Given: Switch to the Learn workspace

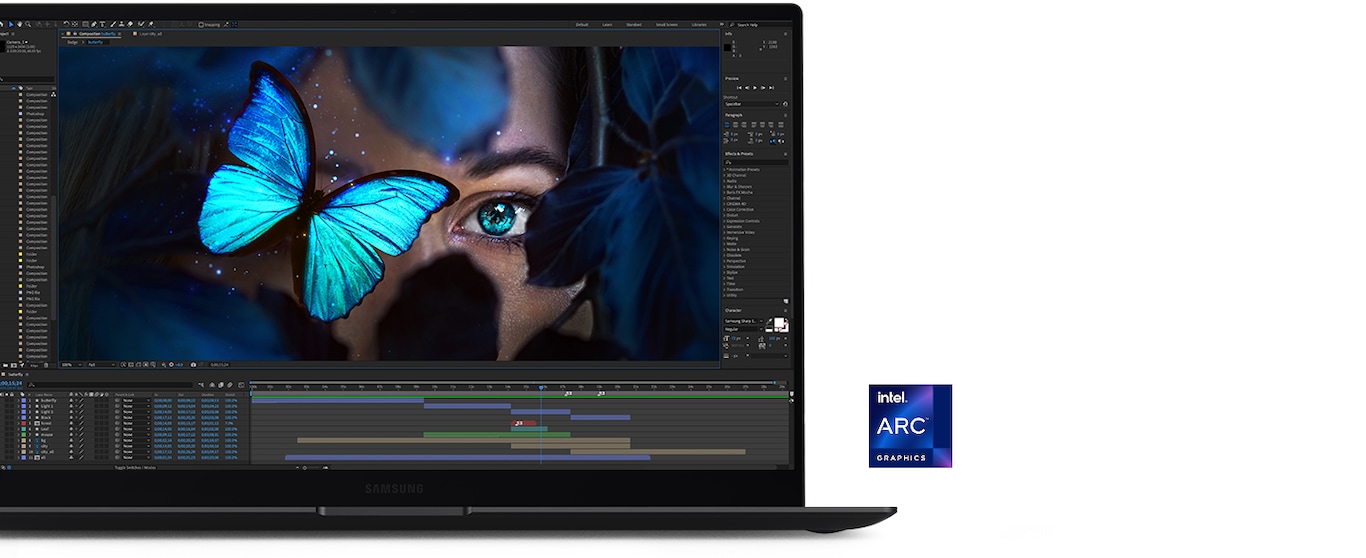Looking at the screenshot, I should coord(607,24).
